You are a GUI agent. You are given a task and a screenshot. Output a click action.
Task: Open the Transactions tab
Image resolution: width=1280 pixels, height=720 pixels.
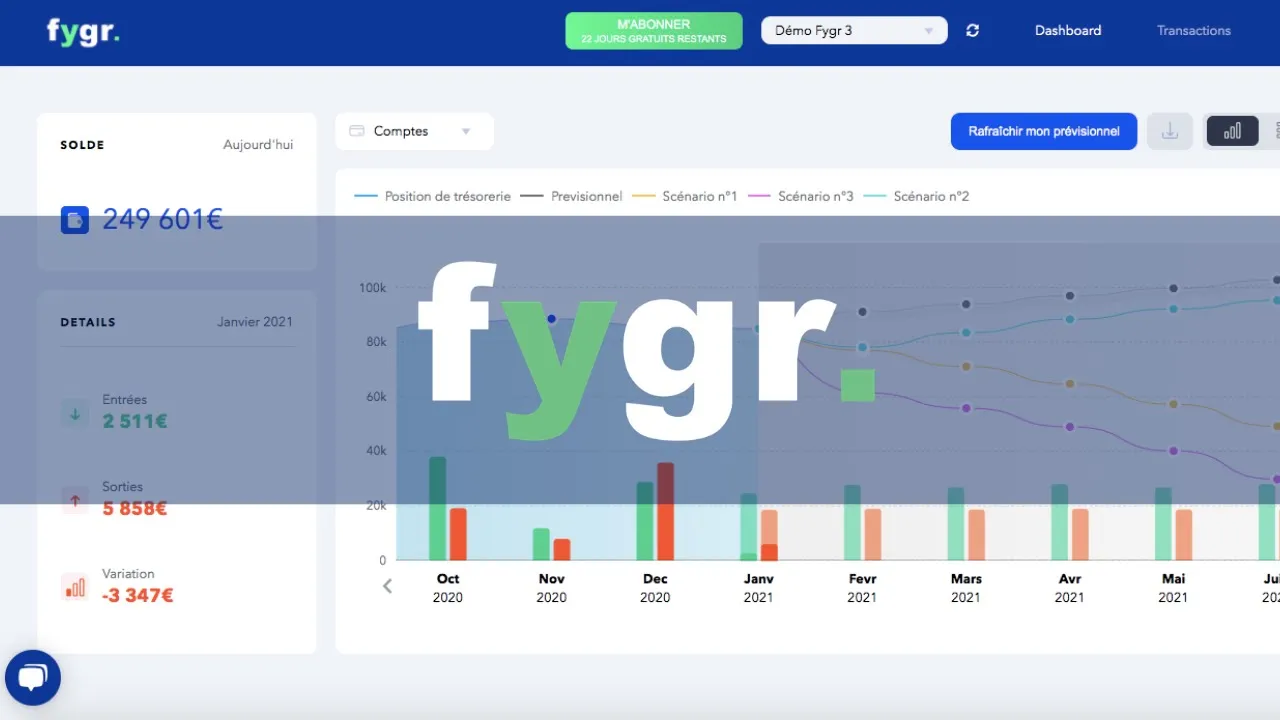tap(1194, 31)
